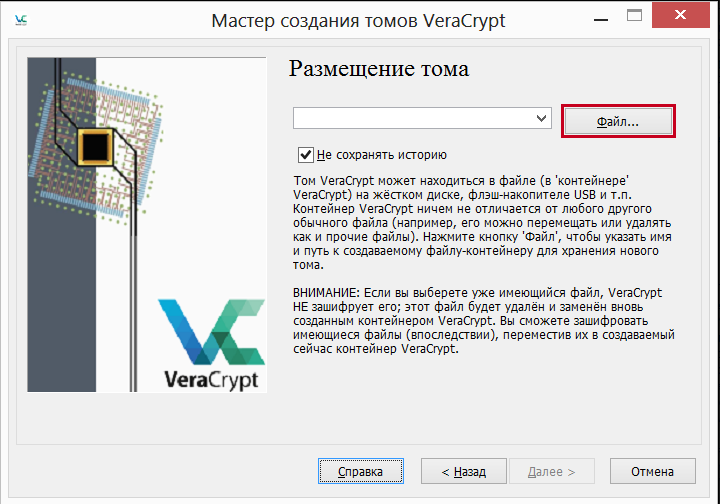The width and height of the screenshot is (720, 504).
Task: Click the paragraph starting with Том VeraCrypt
Action: tap(482, 223)
